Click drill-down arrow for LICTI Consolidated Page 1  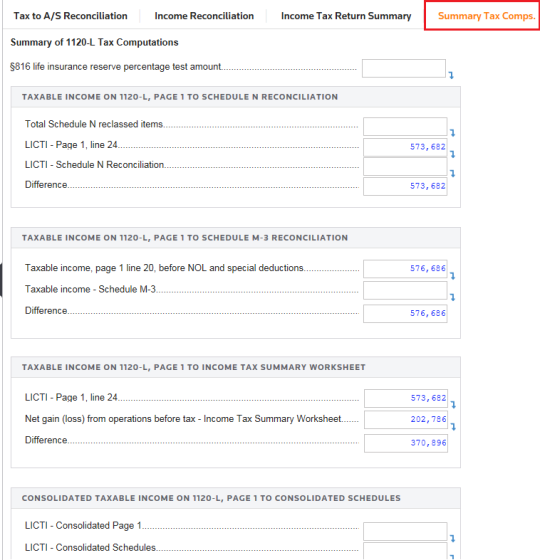point(452,539)
